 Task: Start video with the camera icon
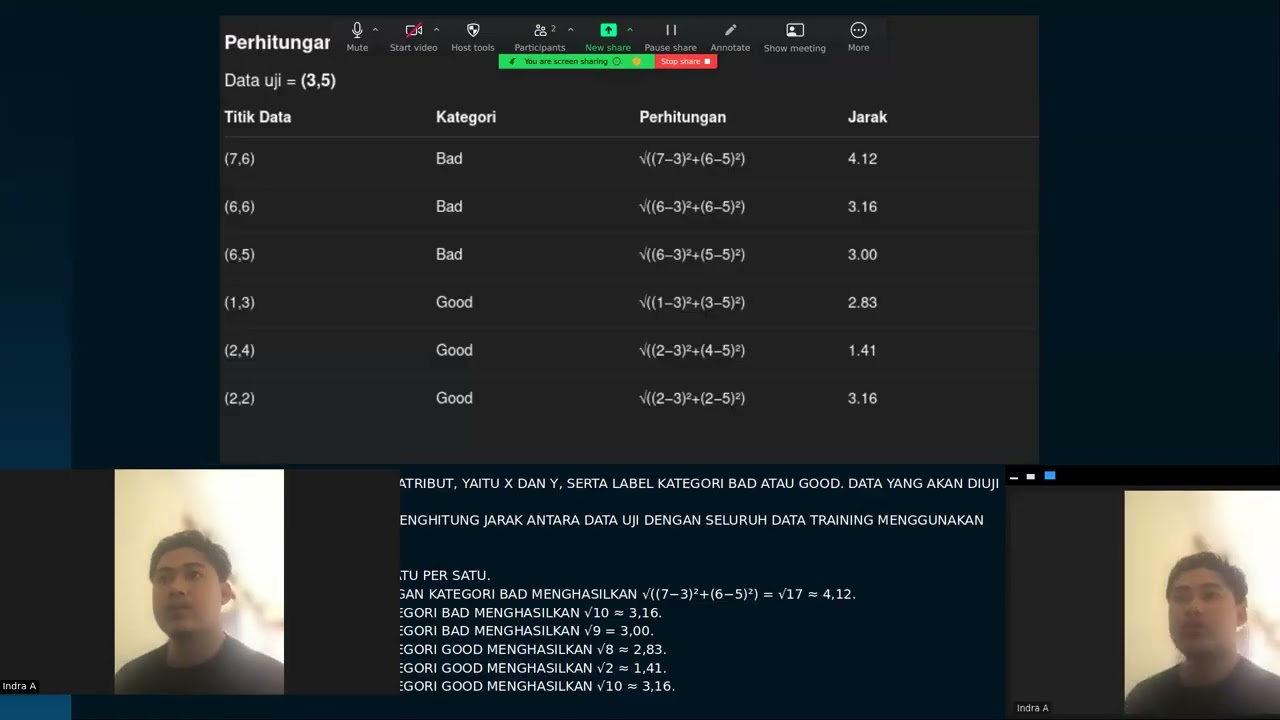(x=413, y=37)
